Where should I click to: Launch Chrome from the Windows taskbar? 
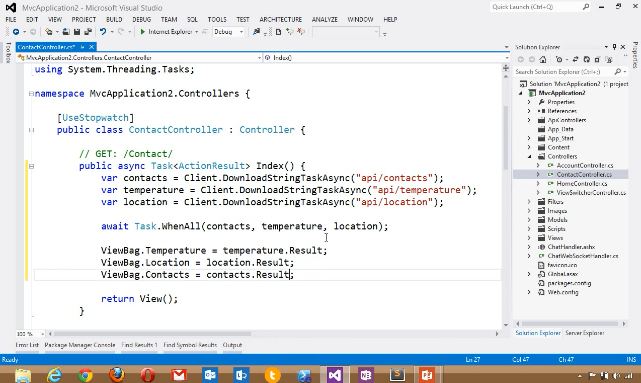[85, 374]
